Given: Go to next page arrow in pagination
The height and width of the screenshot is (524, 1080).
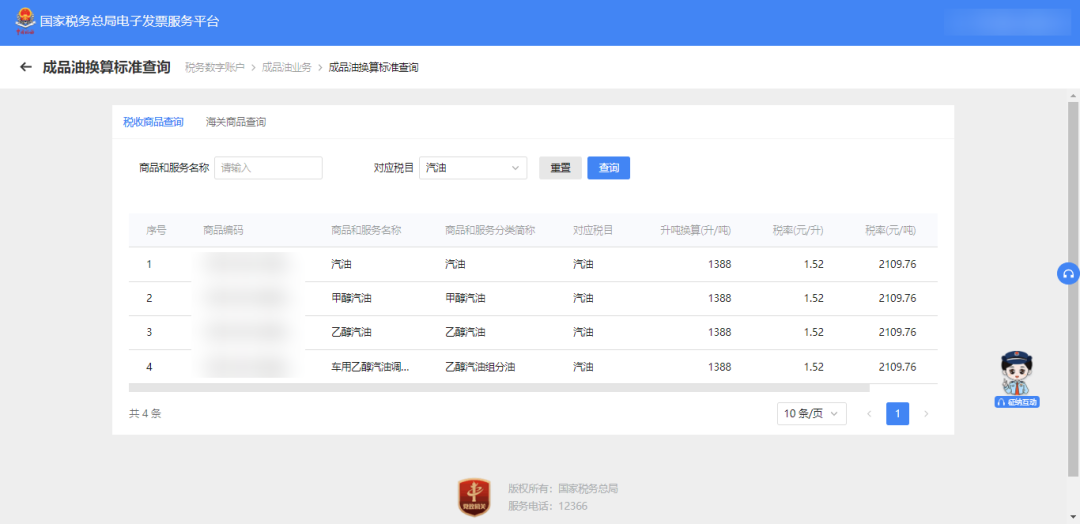Looking at the screenshot, I should [x=926, y=414].
